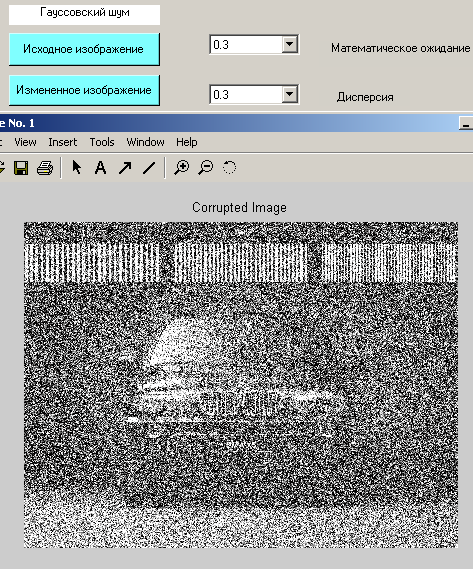Click the Corrupted Image title text
The width and height of the screenshot is (473, 569).
tap(239, 208)
